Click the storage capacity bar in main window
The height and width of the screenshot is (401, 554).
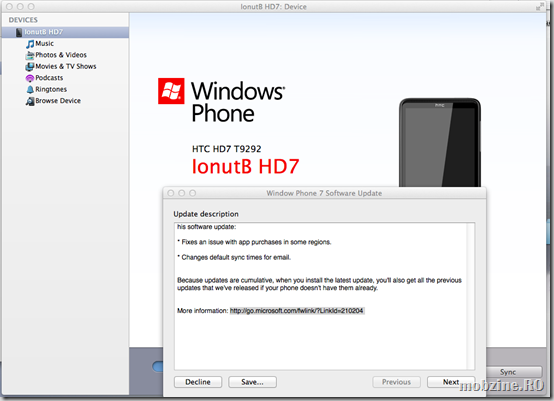click(158, 366)
